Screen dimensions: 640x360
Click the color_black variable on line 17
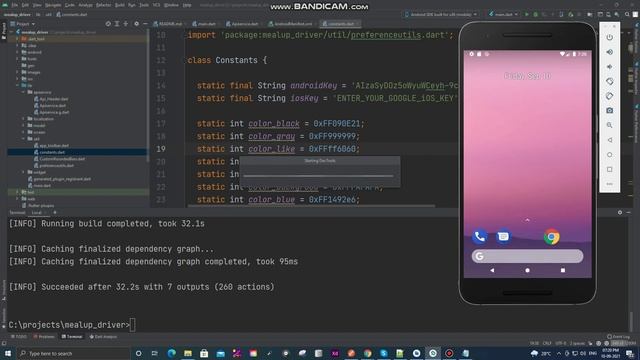click(x=274, y=123)
